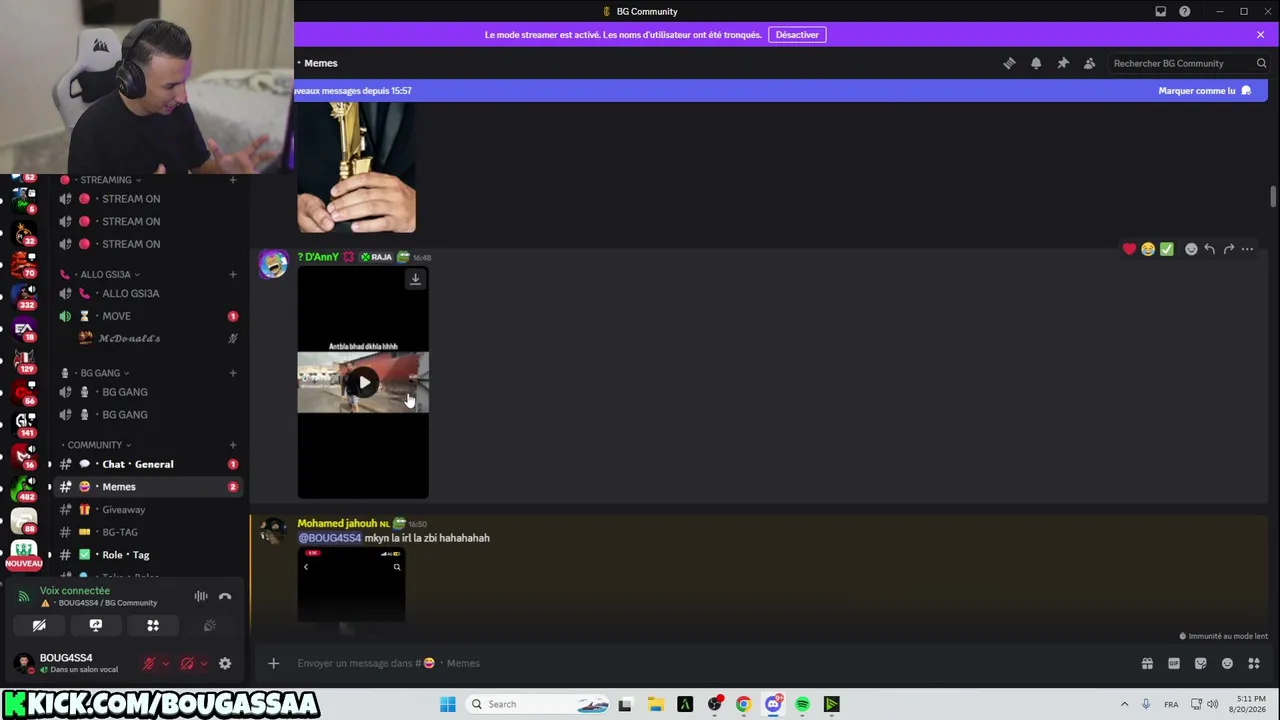Open the soundboard icon
The image size is (1280, 720).
pos(210,625)
